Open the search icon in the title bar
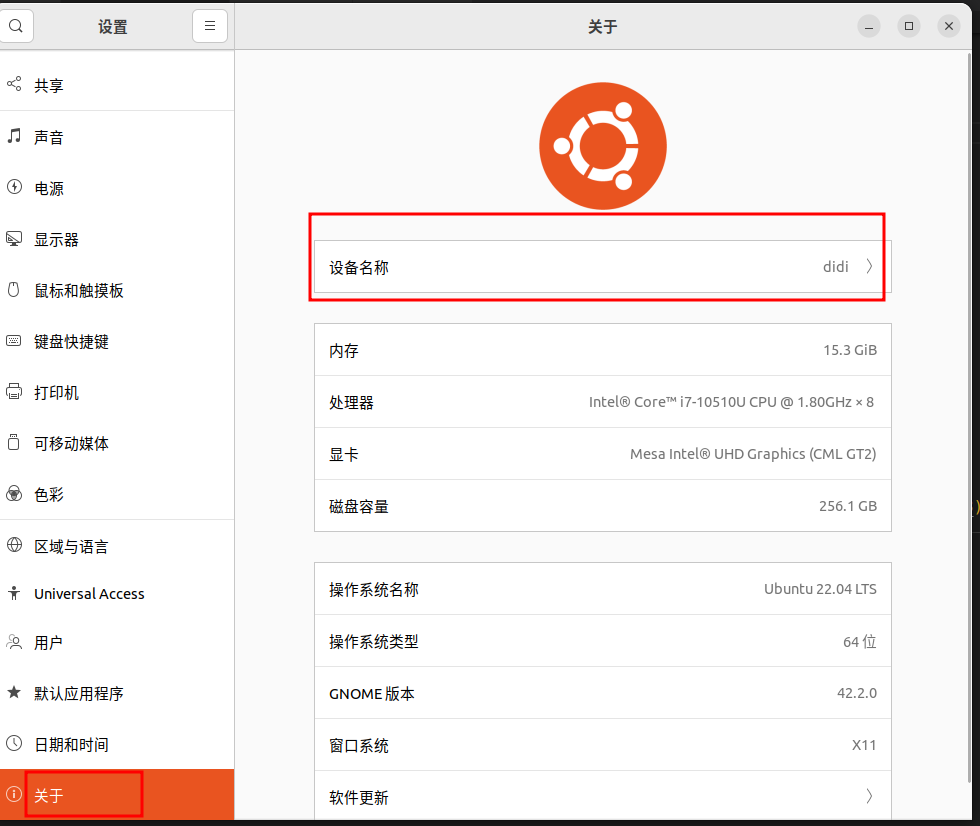The image size is (980, 826). pos(16,26)
